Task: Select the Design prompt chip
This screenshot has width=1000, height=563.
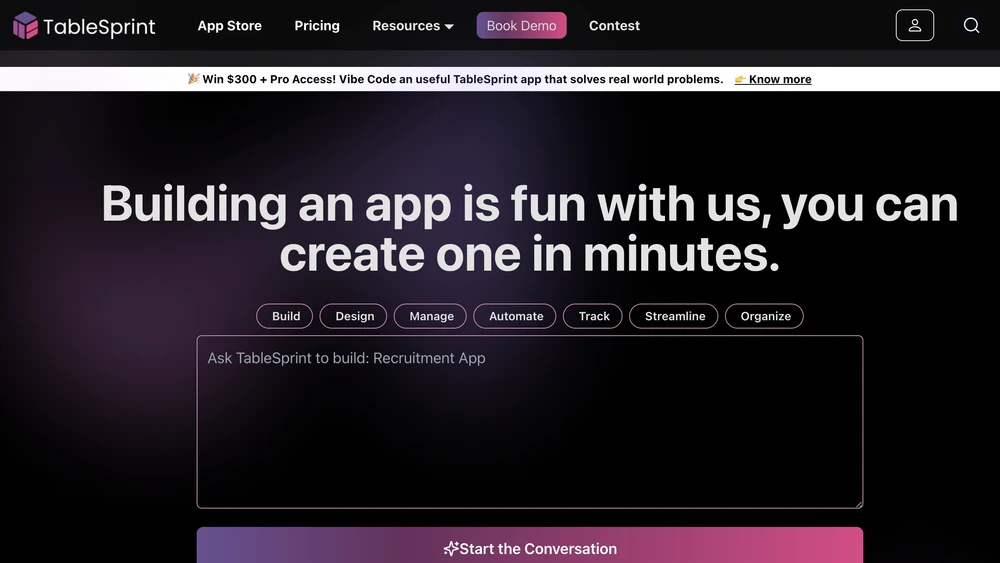Action: click(x=353, y=316)
